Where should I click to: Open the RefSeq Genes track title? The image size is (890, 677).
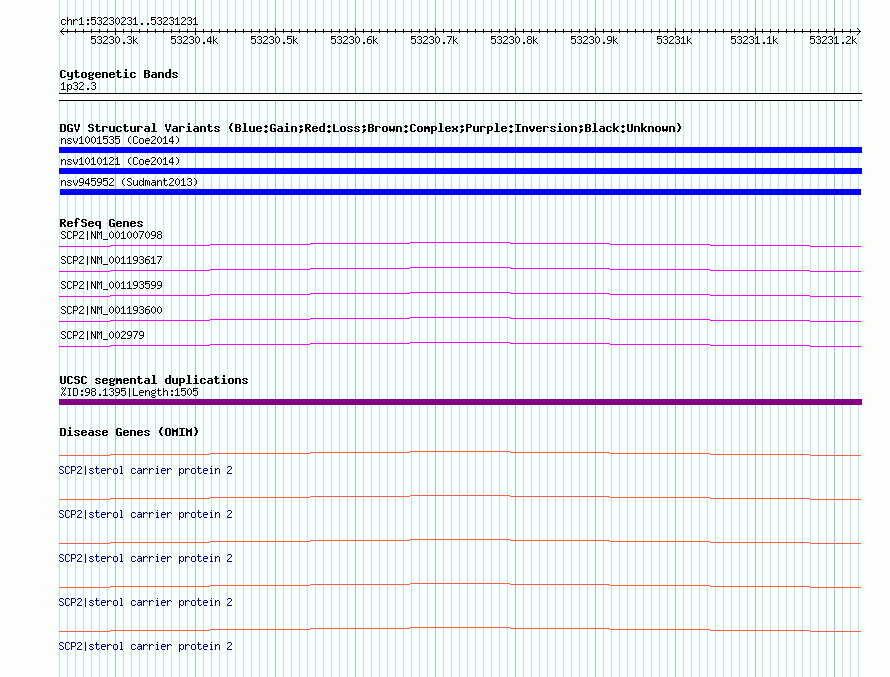102,224
